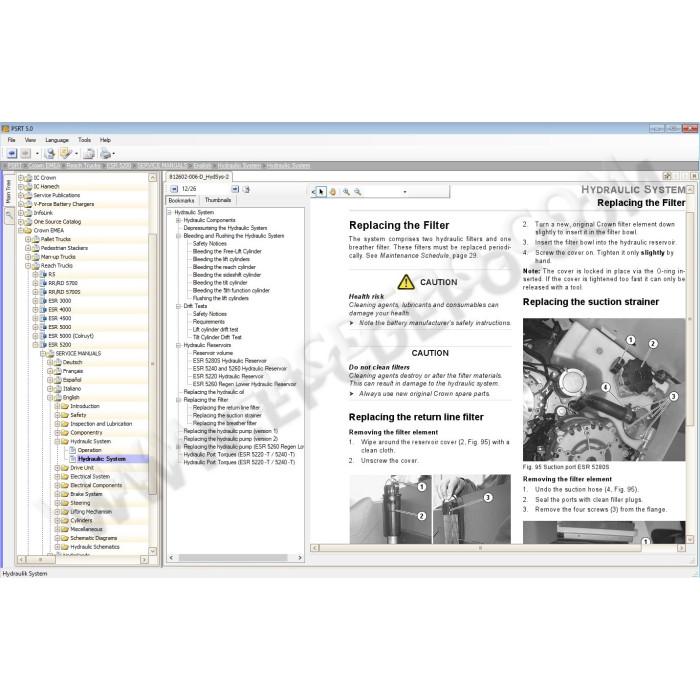Screen dimensions: 700x700
Task: Click the English breadcrumb link
Action: tap(202, 166)
